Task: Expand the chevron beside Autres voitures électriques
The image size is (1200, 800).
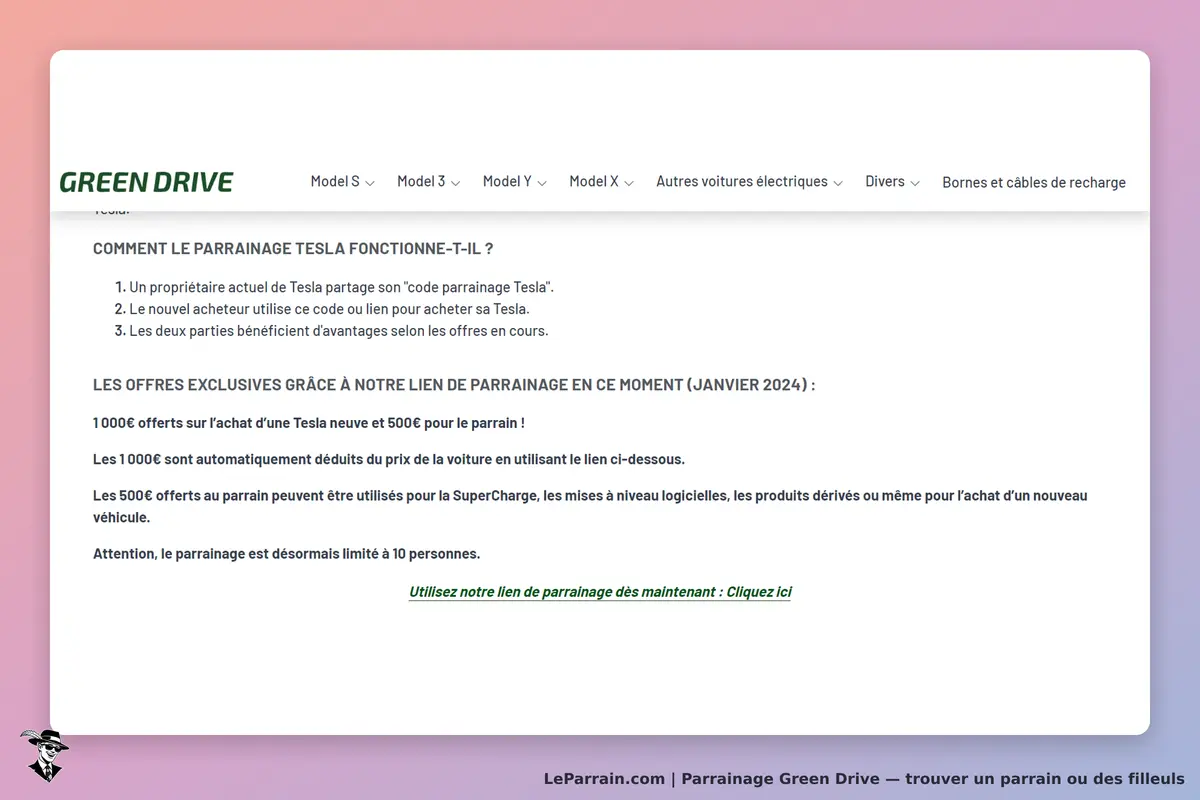Action: (838, 183)
